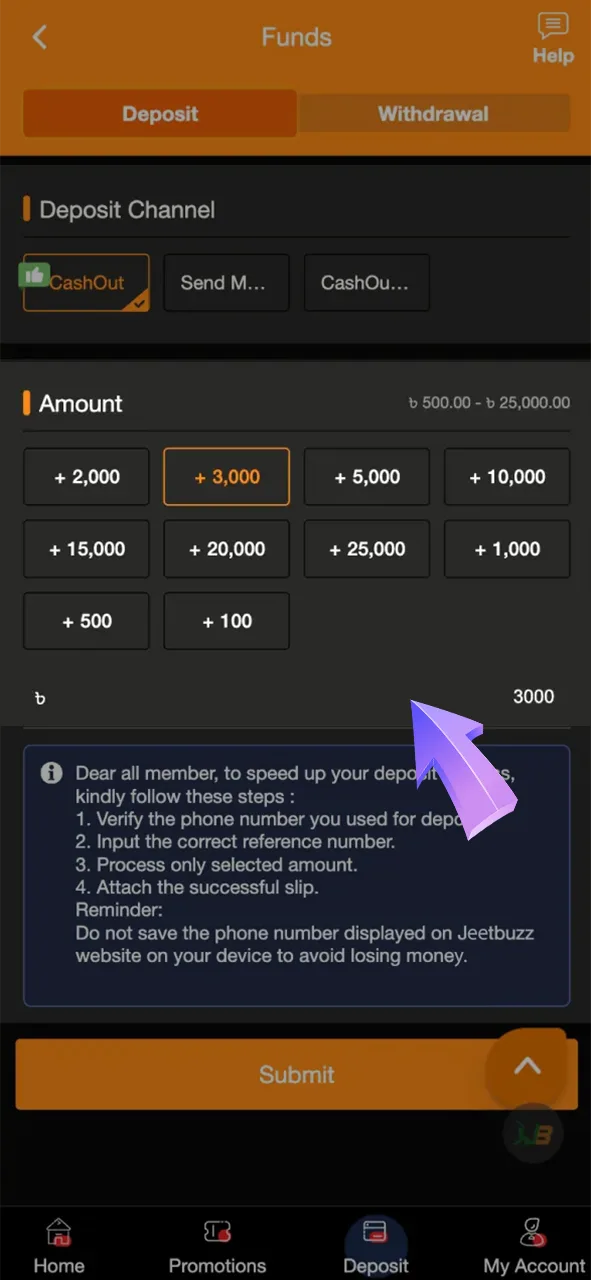
Task: Switch to the Withdrawal tab
Action: (434, 113)
